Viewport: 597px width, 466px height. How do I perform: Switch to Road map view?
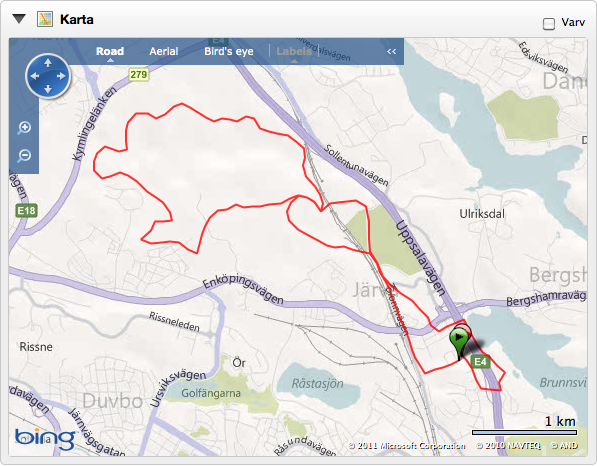[x=110, y=51]
